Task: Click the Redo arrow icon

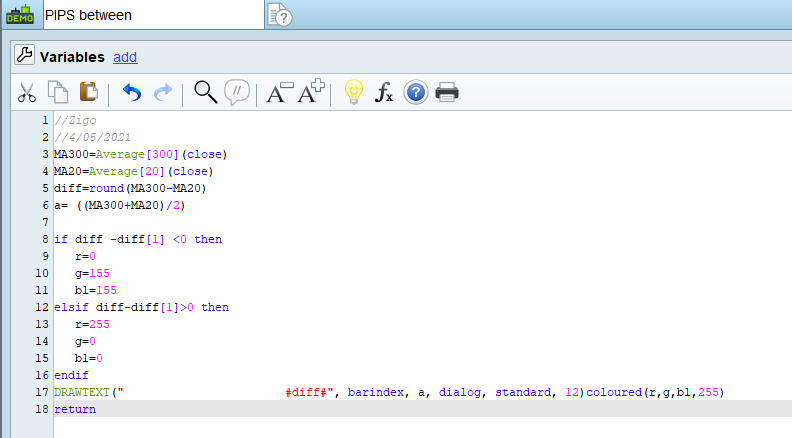Action: (x=163, y=93)
